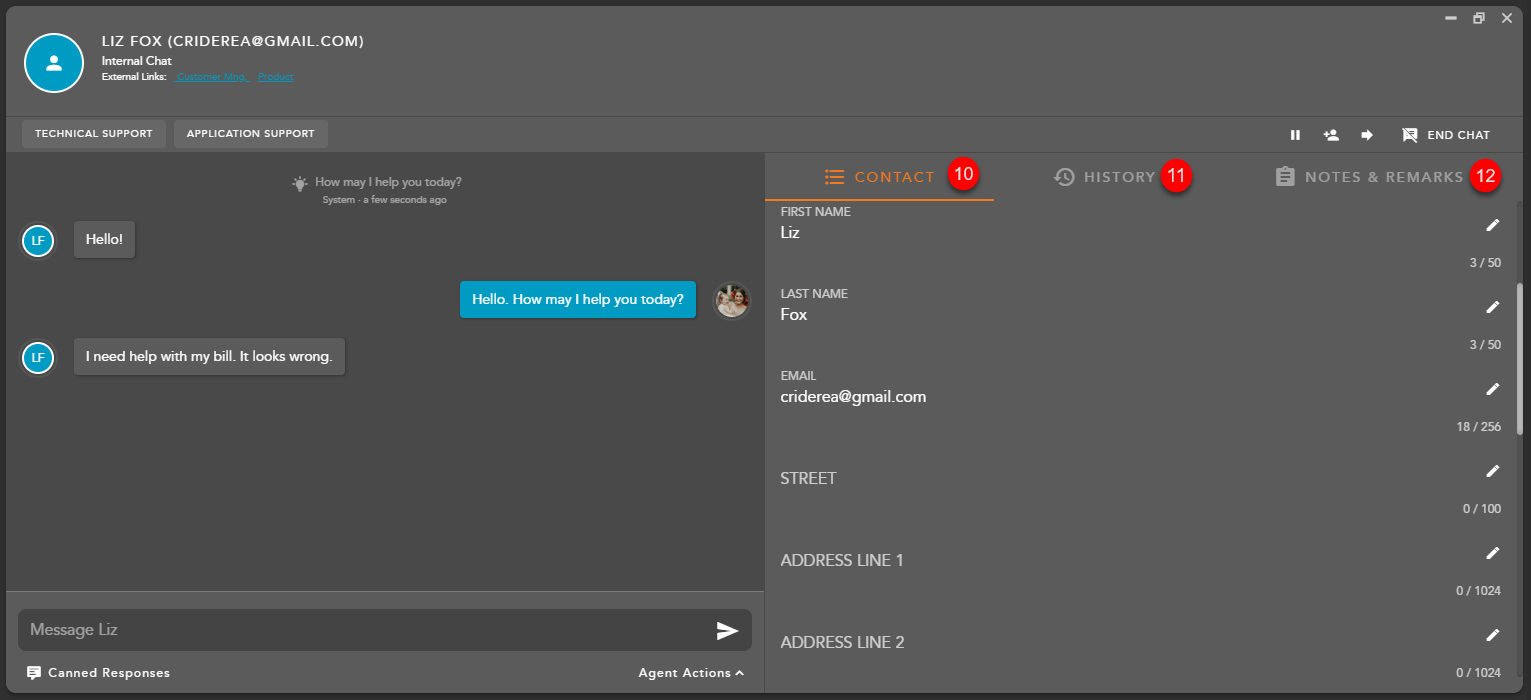Open the Customer Mng. external link

click(x=213, y=77)
